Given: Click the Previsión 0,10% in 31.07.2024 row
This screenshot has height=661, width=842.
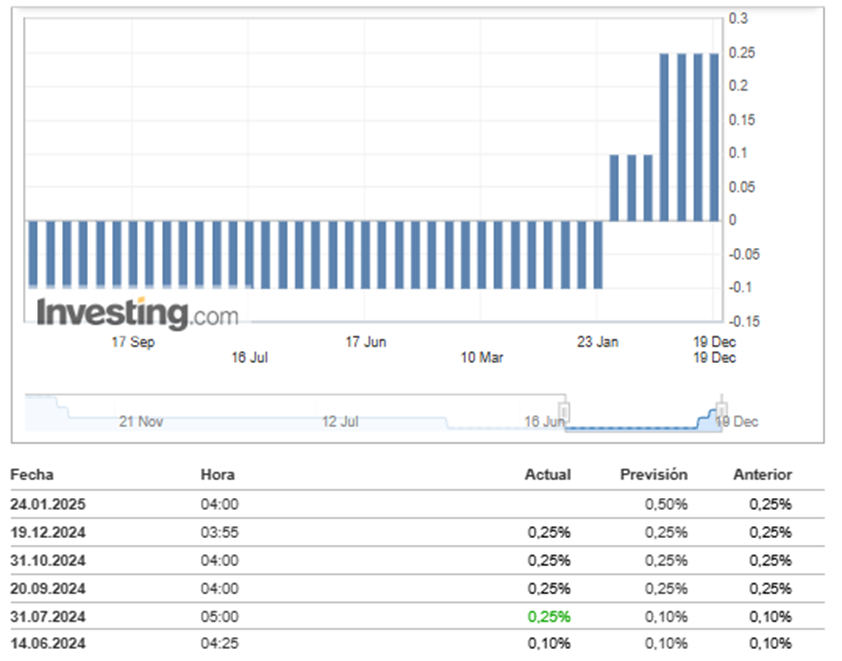Looking at the screenshot, I should point(666,616).
